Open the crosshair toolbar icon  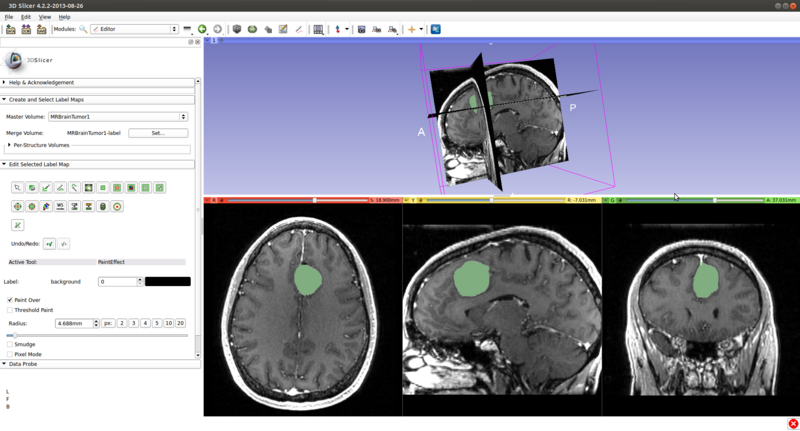(x=411, y=30)
